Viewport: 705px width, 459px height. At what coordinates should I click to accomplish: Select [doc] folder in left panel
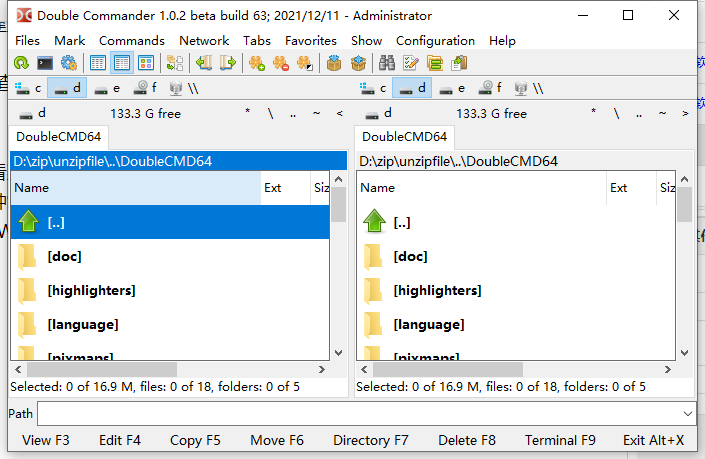(170, 256)
